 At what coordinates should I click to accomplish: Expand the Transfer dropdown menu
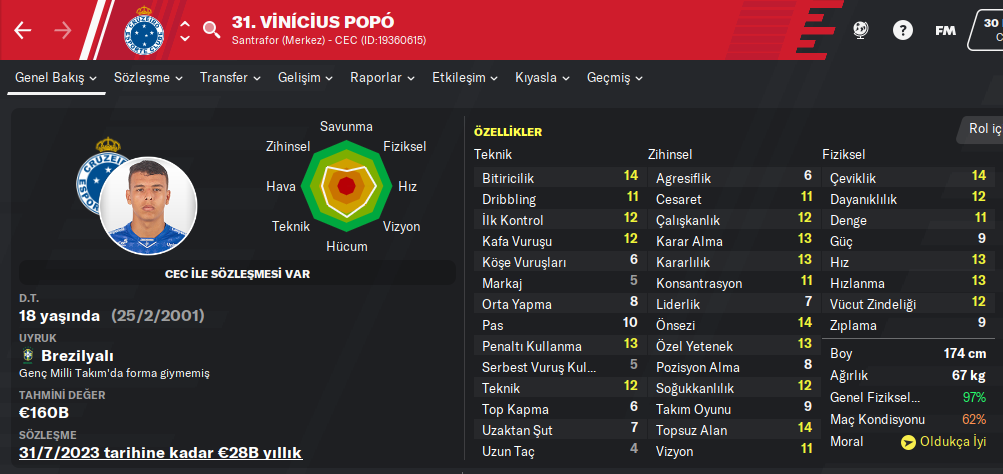(x=230, y=77)
